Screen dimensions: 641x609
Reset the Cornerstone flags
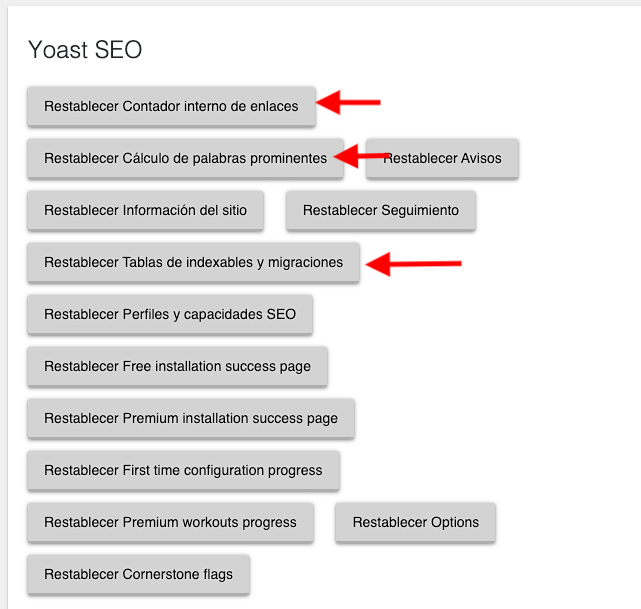[139, 574]
